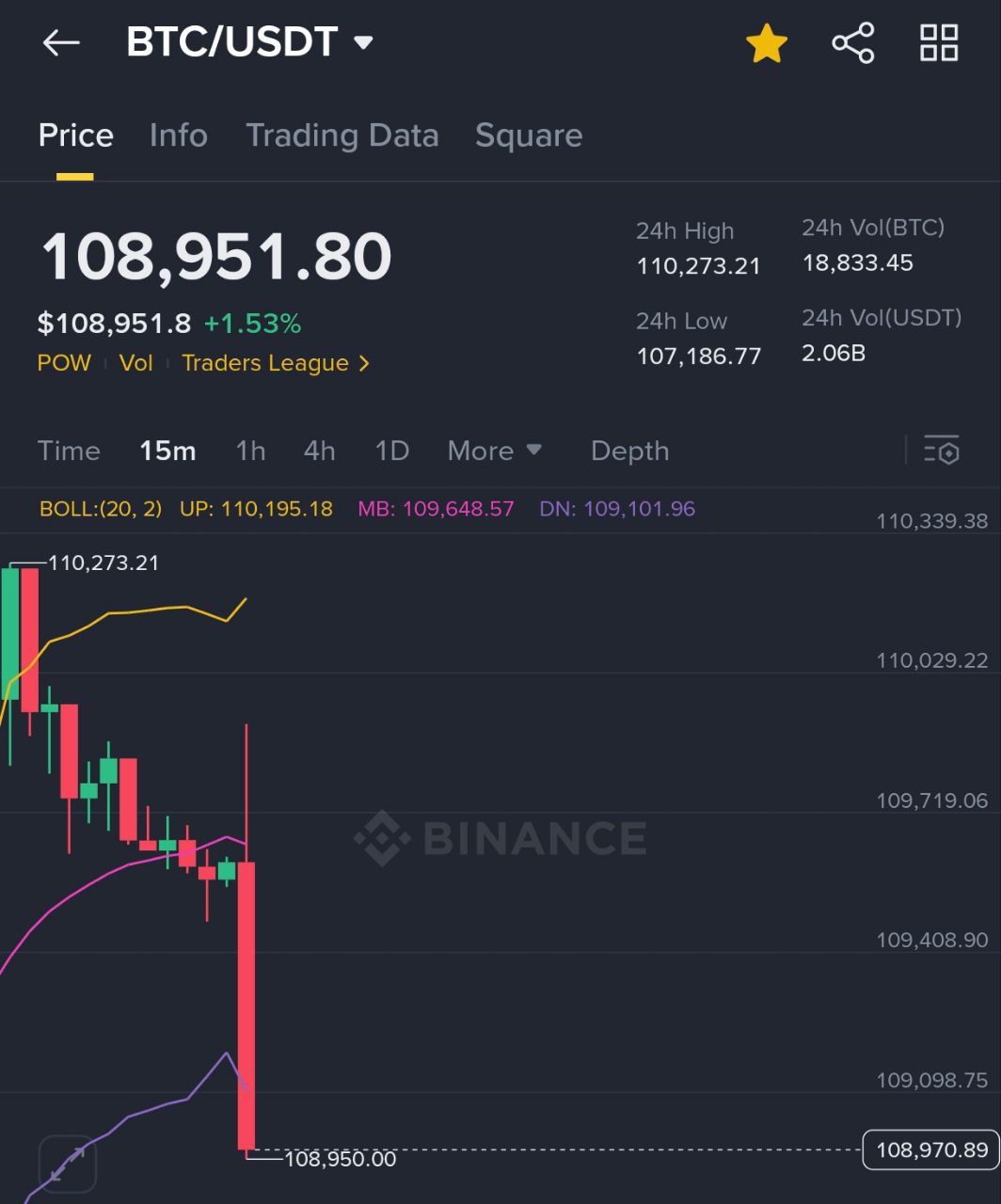Viewport: 1001px width, 1204px height.
Task: Toggle the yellow favorite star
Action: pos(766,43)
